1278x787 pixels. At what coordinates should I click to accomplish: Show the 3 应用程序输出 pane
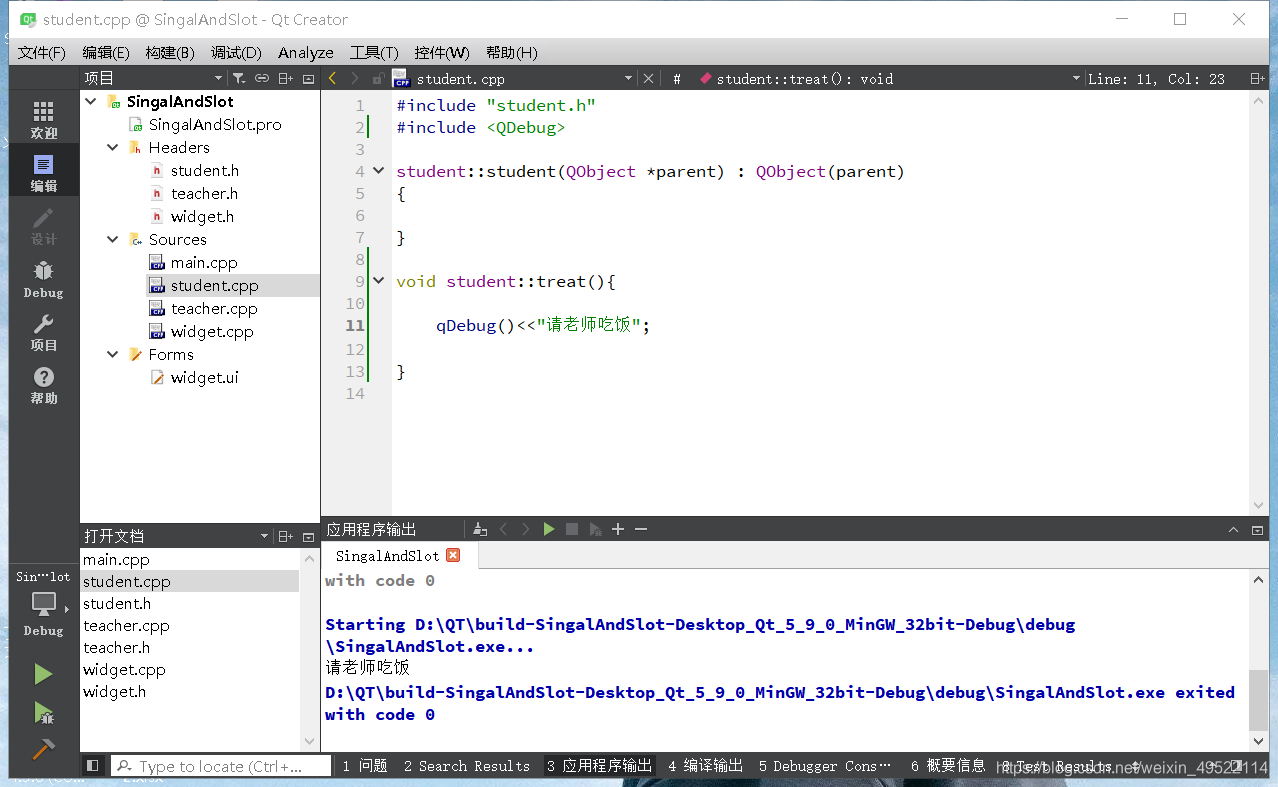599,765
